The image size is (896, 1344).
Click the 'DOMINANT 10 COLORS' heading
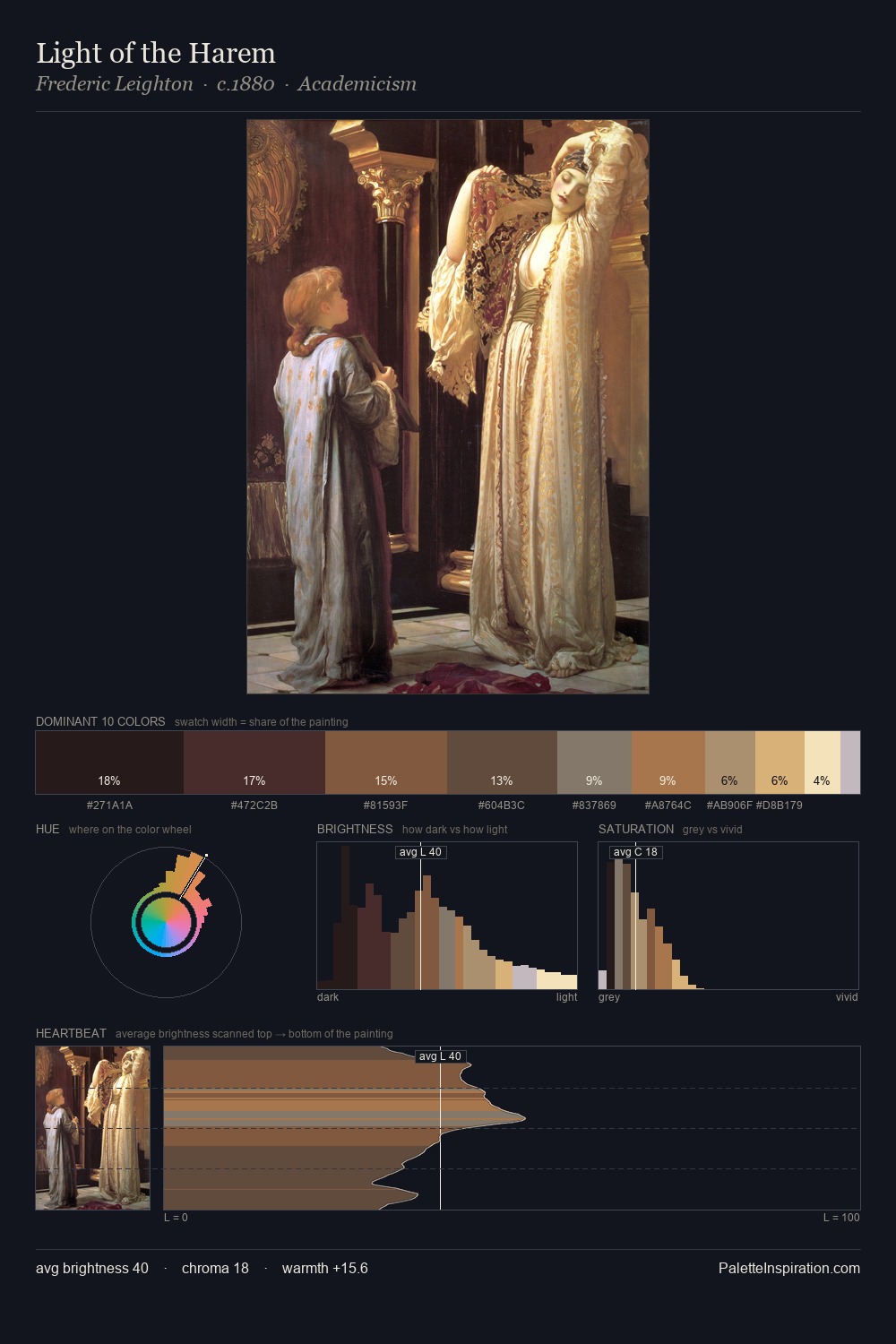pos(100,722)
